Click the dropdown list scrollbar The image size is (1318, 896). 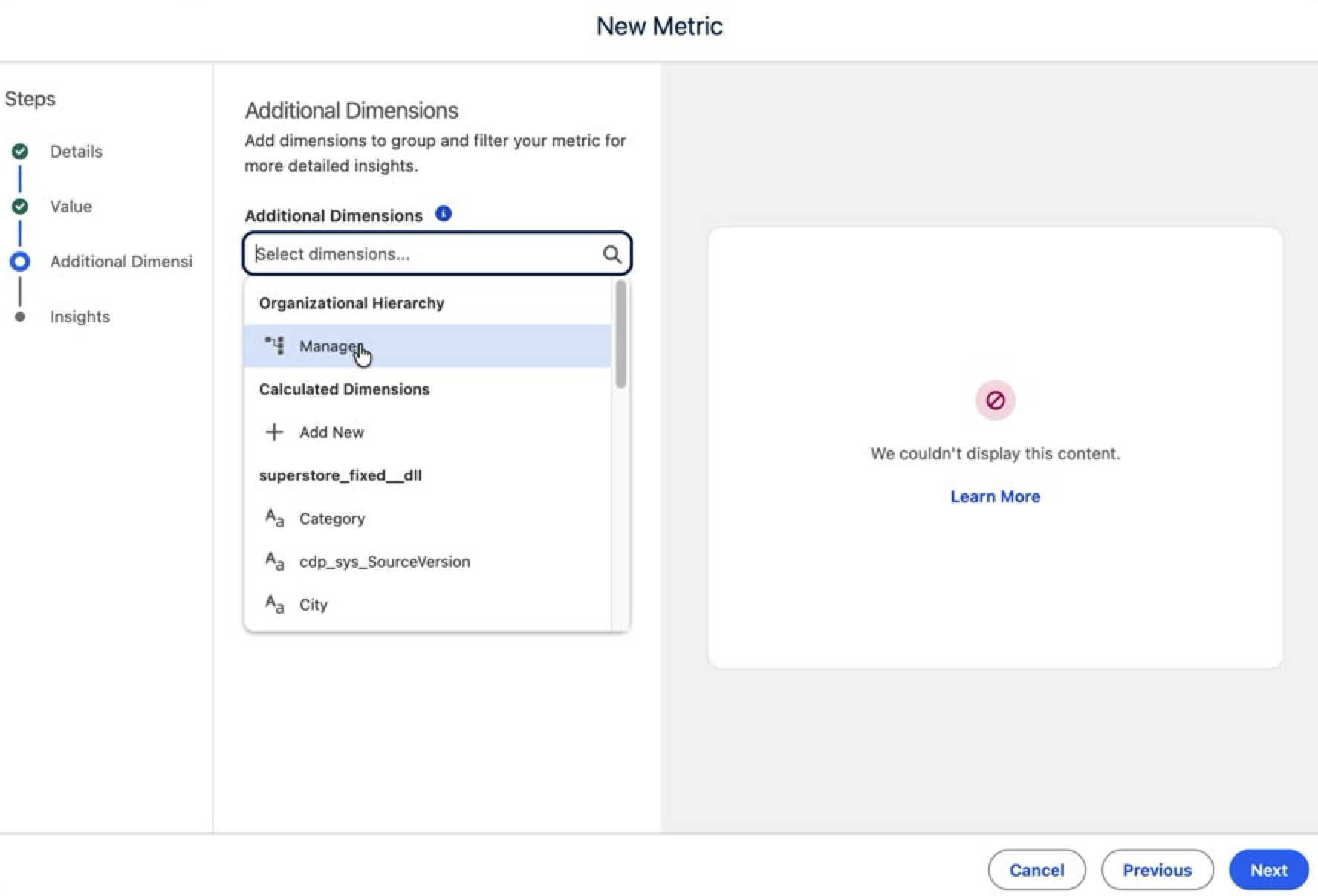620,334
